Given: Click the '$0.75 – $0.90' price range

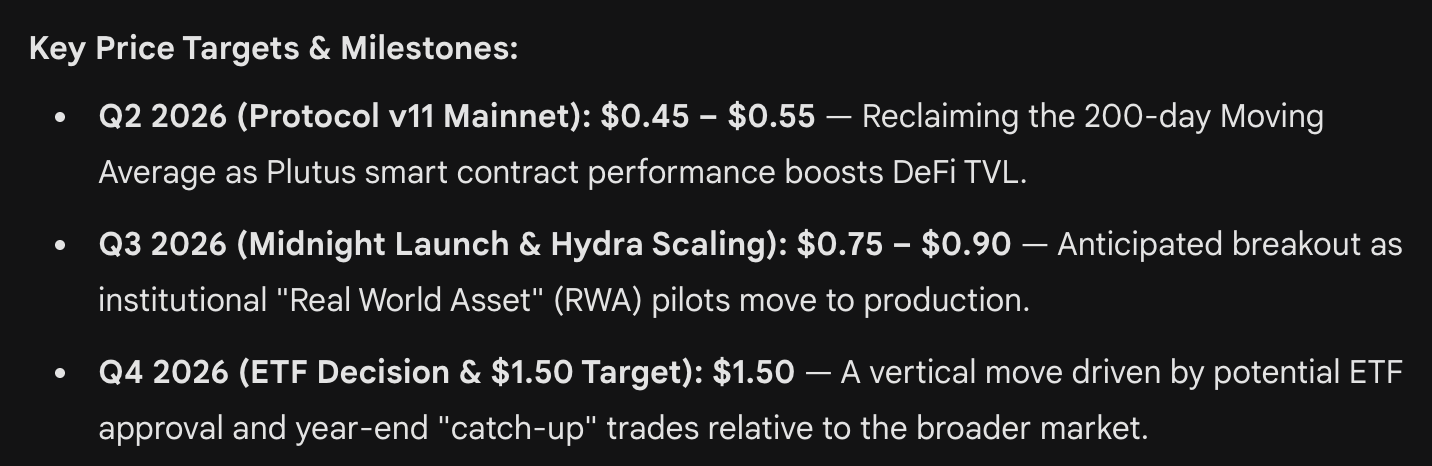Looking at the screenshot, I should (x=904, y=244).
